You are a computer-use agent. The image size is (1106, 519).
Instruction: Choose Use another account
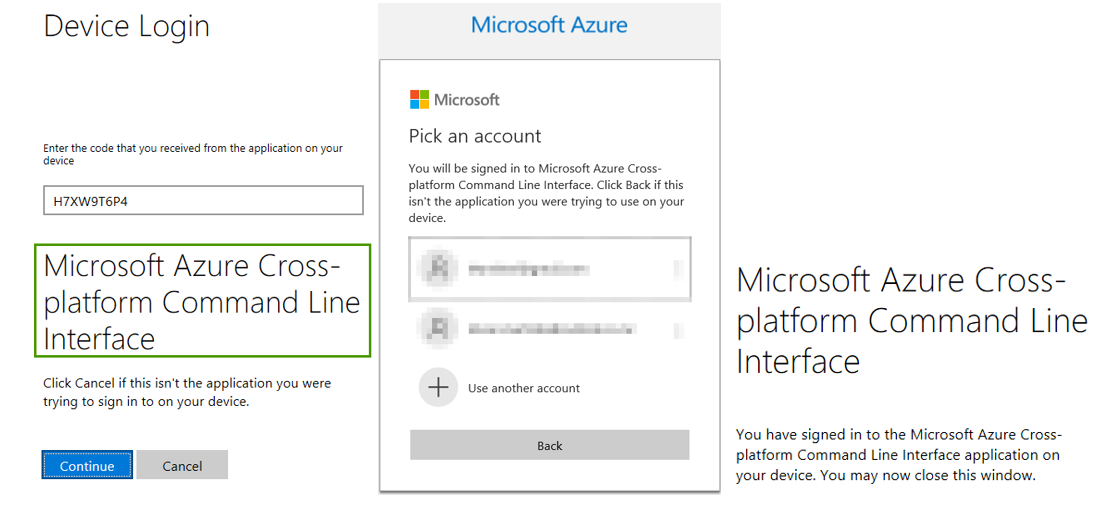click(x=523, y=388)
